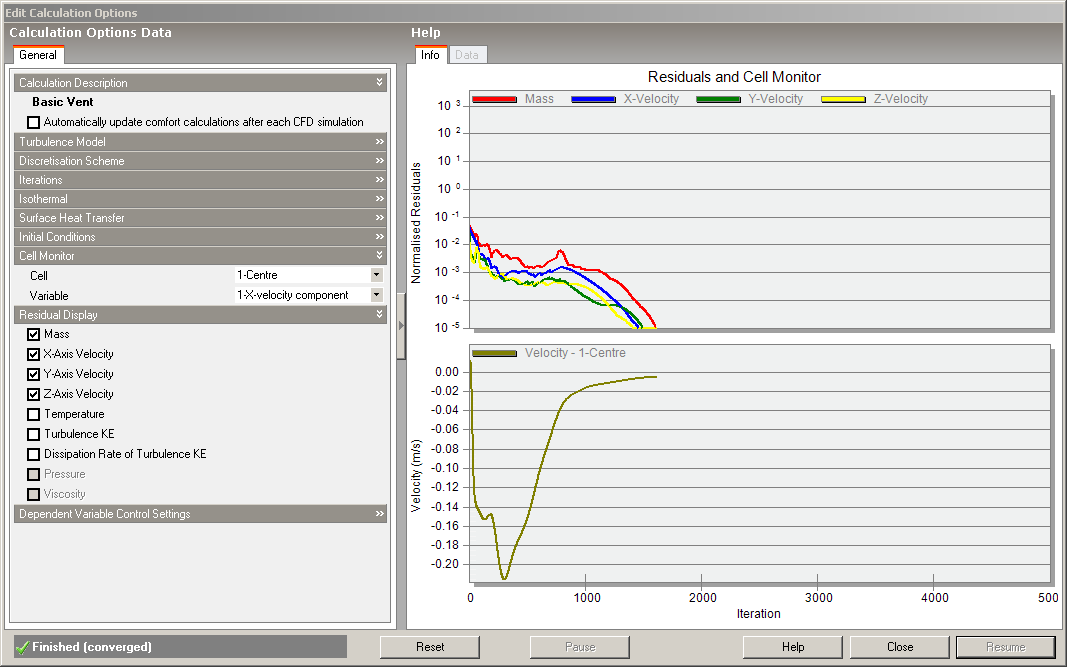Collapse the Residual Display section chevron

click(x=379, y=315)
